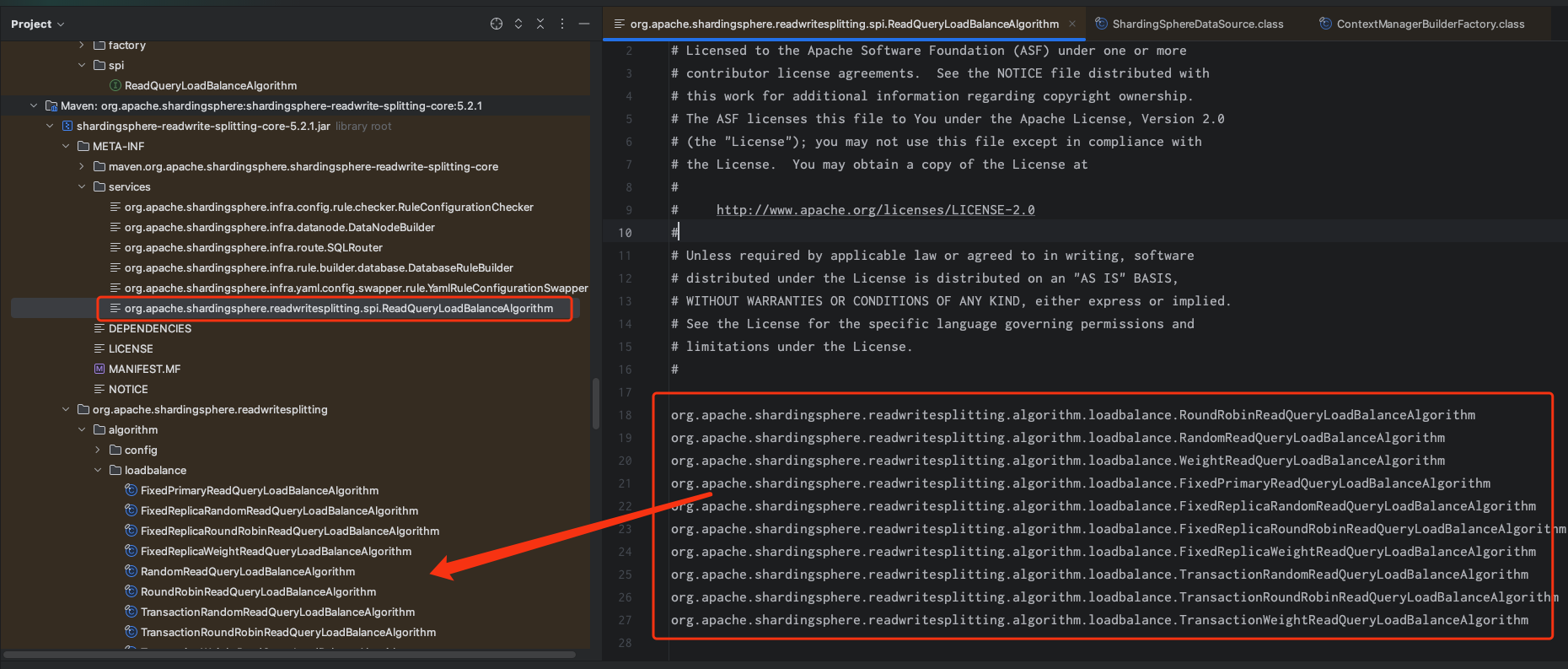Click the MANIFEST.MF file type icon
1568x669 pixels.
[99, 369]
